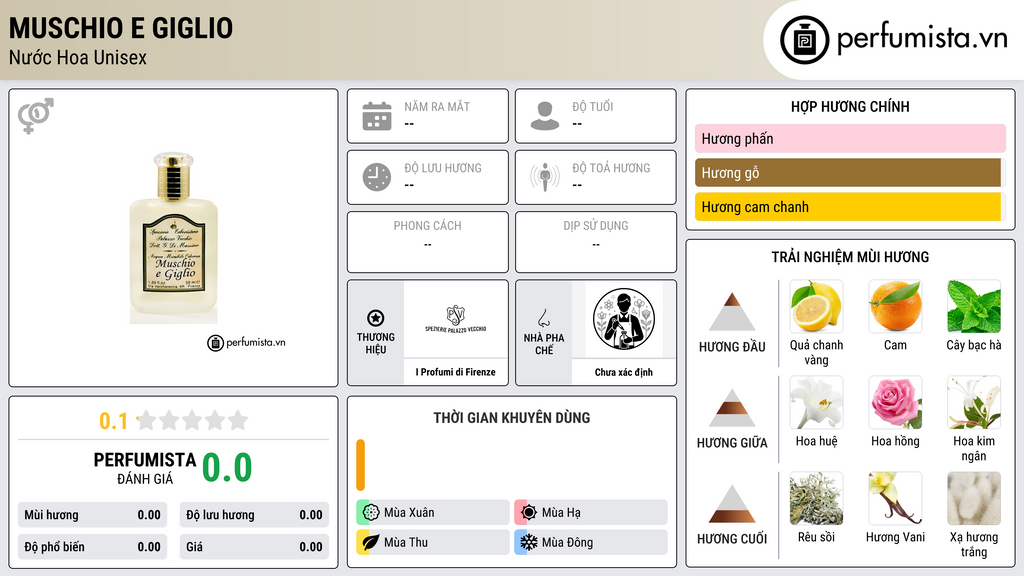Click the Giá 0.00 score box
Image resolution: width=1024 pixels, height=576 pixels.
254,547
